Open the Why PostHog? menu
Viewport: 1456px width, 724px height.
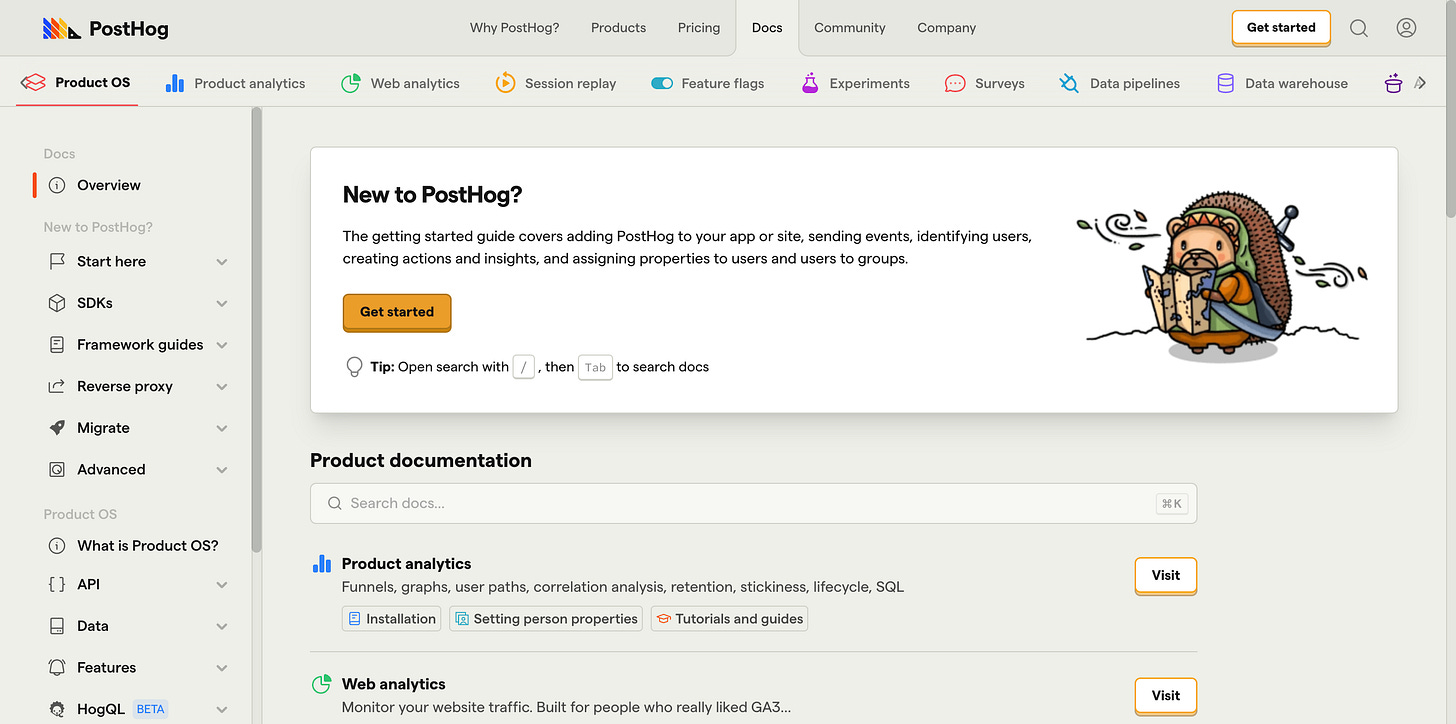pos(514,28)
